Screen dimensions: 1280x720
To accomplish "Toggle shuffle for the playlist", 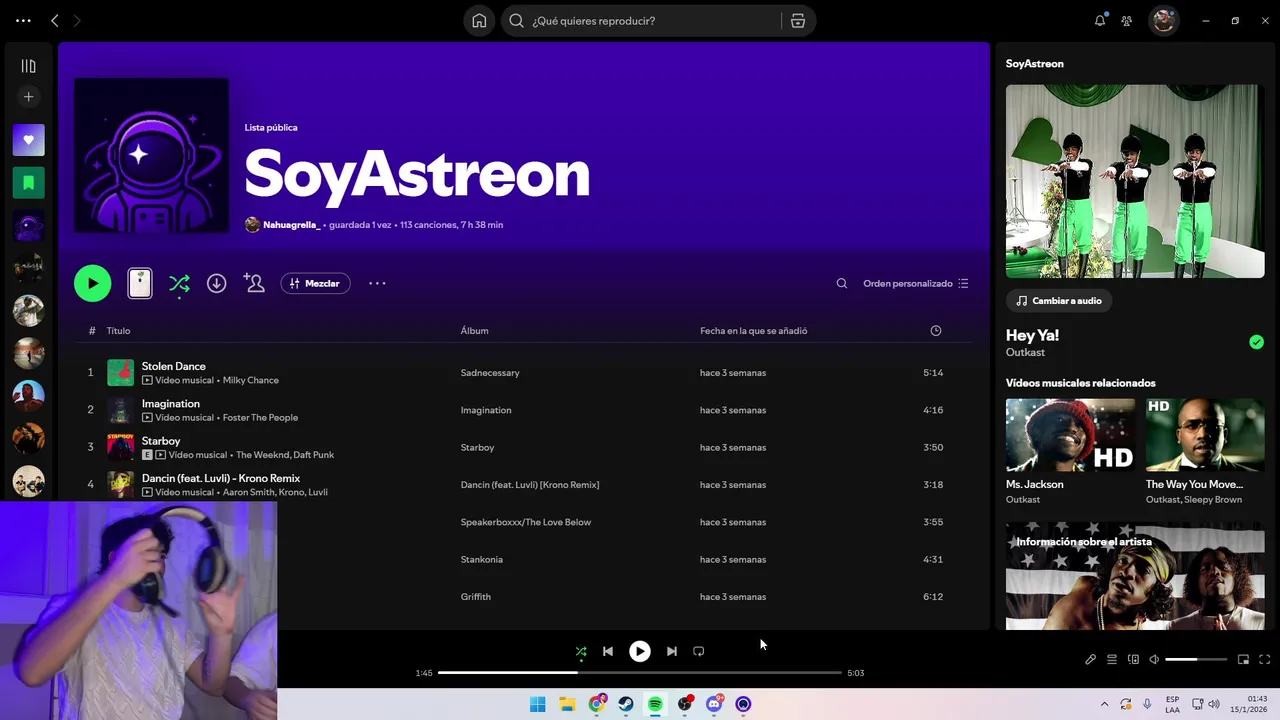I will coord(179,284).
